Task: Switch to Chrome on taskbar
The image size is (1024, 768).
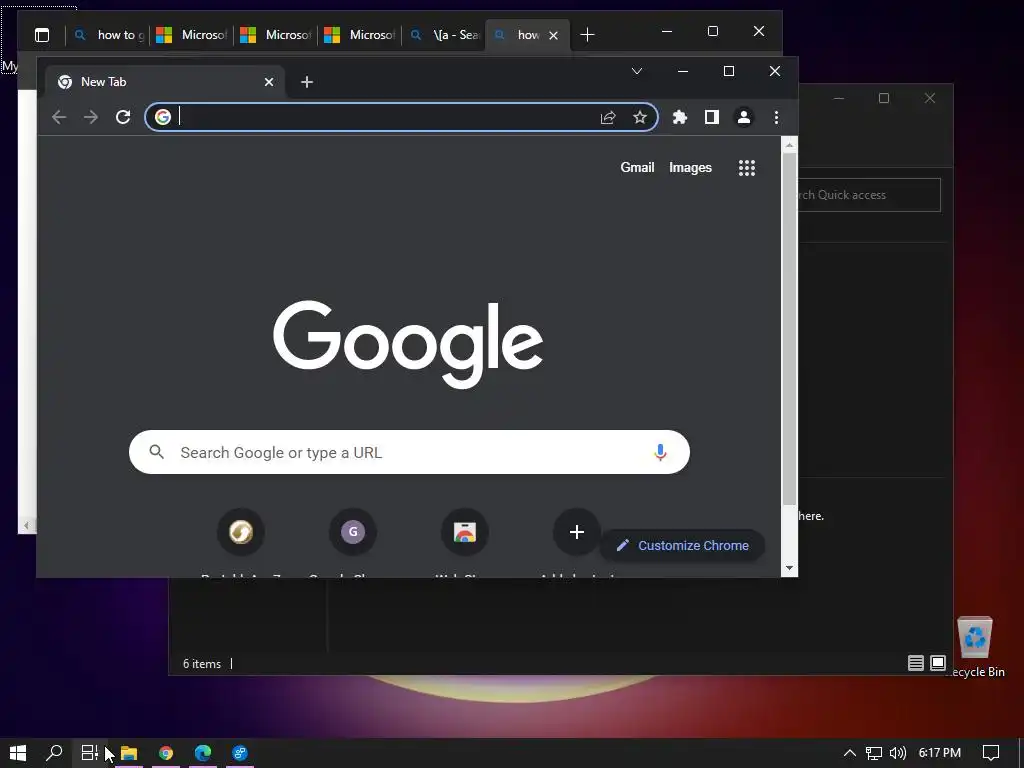Action: (166, 753)
